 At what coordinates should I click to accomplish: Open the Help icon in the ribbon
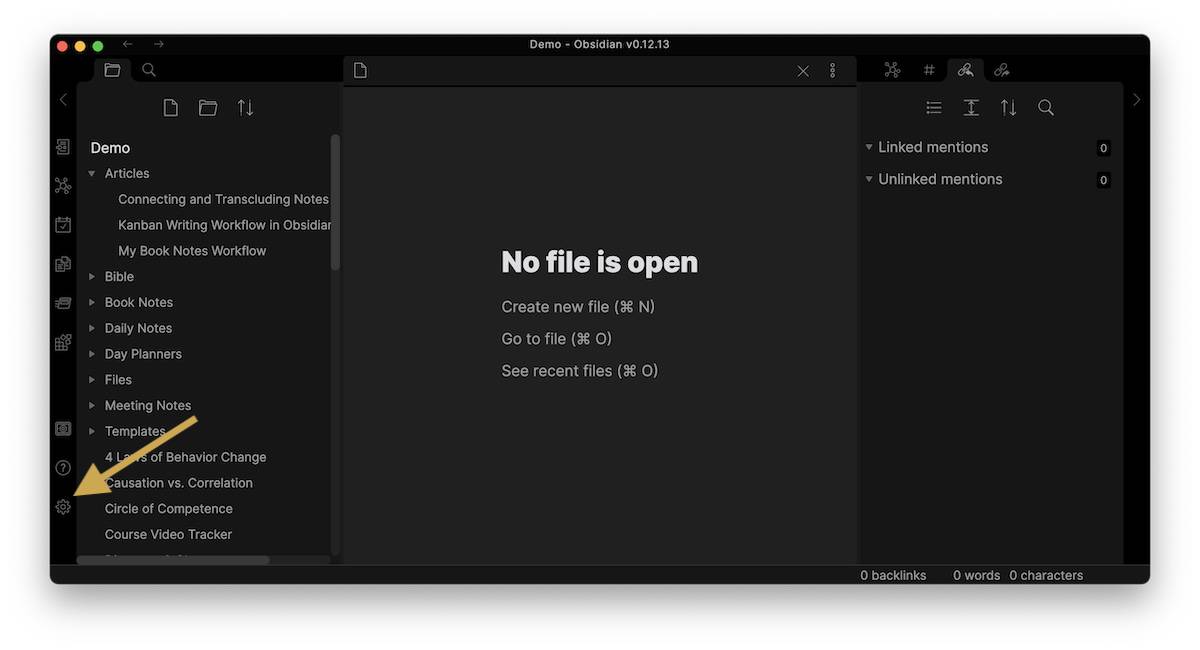[63, 468]
